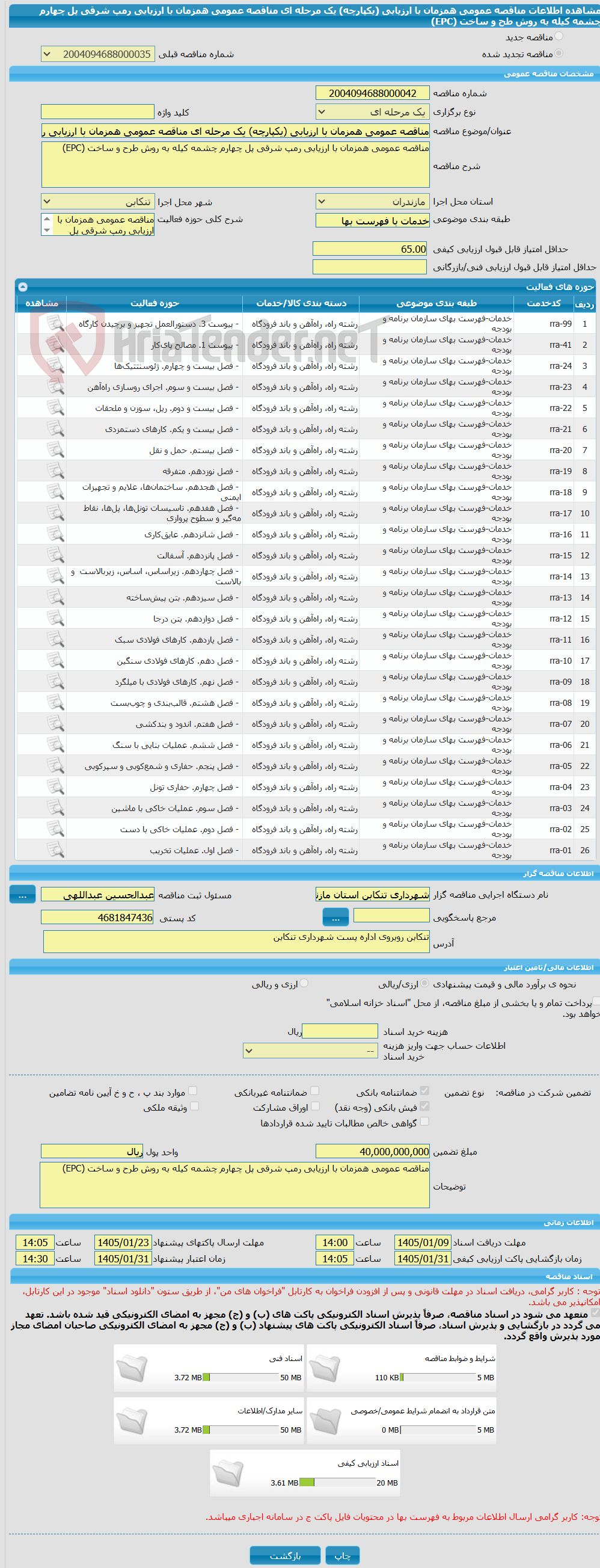The height and width of the screenshot is (1568, 600).
Task: Open view icon for row rra-16
Action: pyautogui.click(x=55, y=534)
